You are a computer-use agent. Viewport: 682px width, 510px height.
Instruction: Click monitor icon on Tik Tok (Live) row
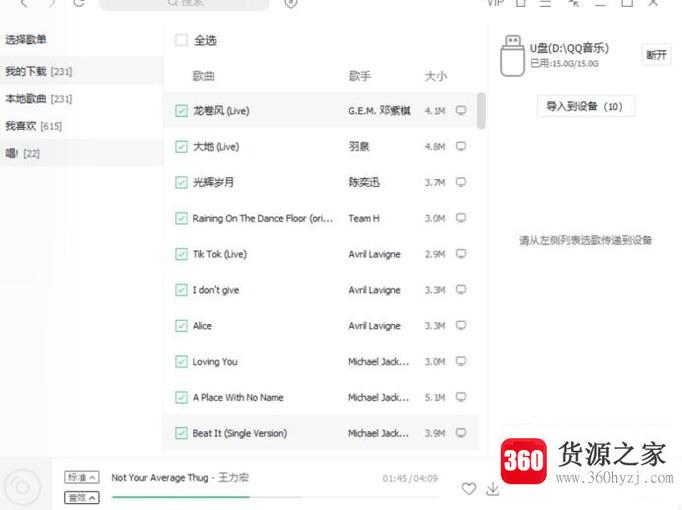click(x=461, y=253)
